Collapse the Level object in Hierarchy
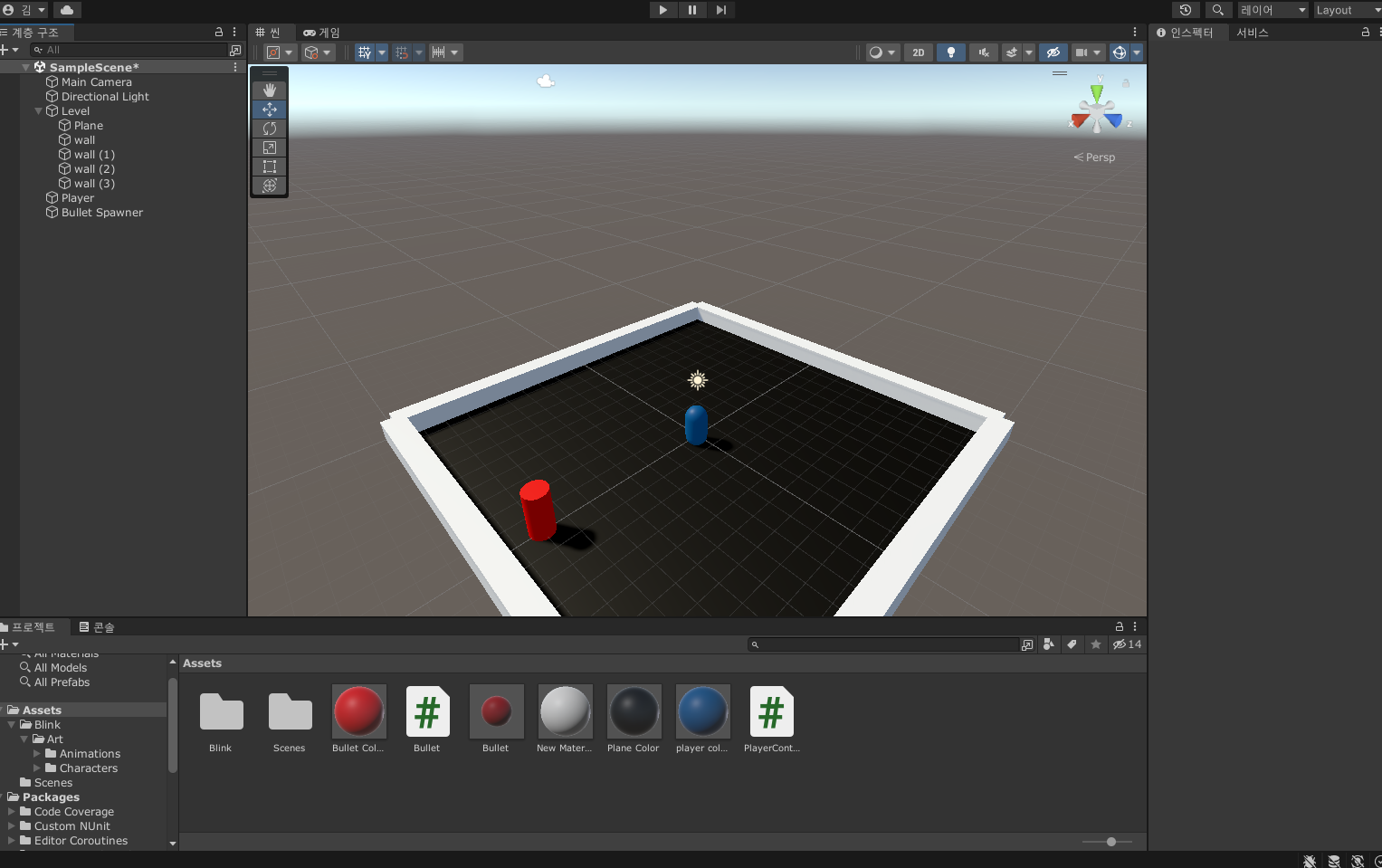 click(39, 111)
